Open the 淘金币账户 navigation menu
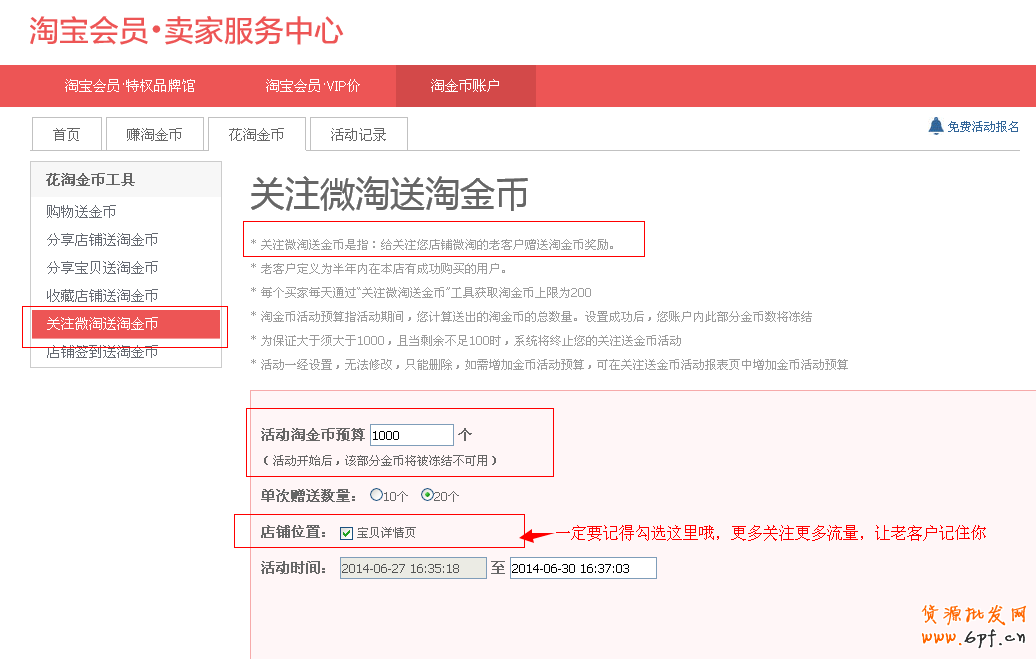 (466, 87)
